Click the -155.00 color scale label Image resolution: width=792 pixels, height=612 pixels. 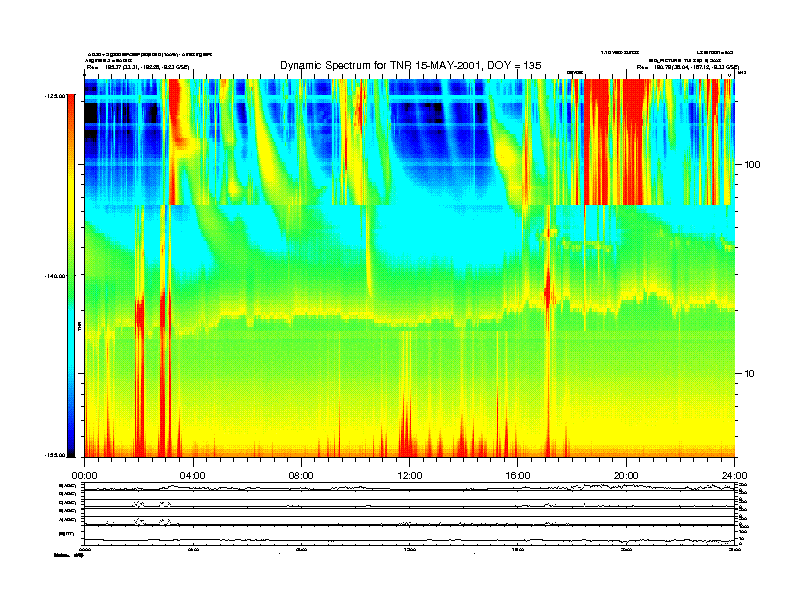(55, 455)
